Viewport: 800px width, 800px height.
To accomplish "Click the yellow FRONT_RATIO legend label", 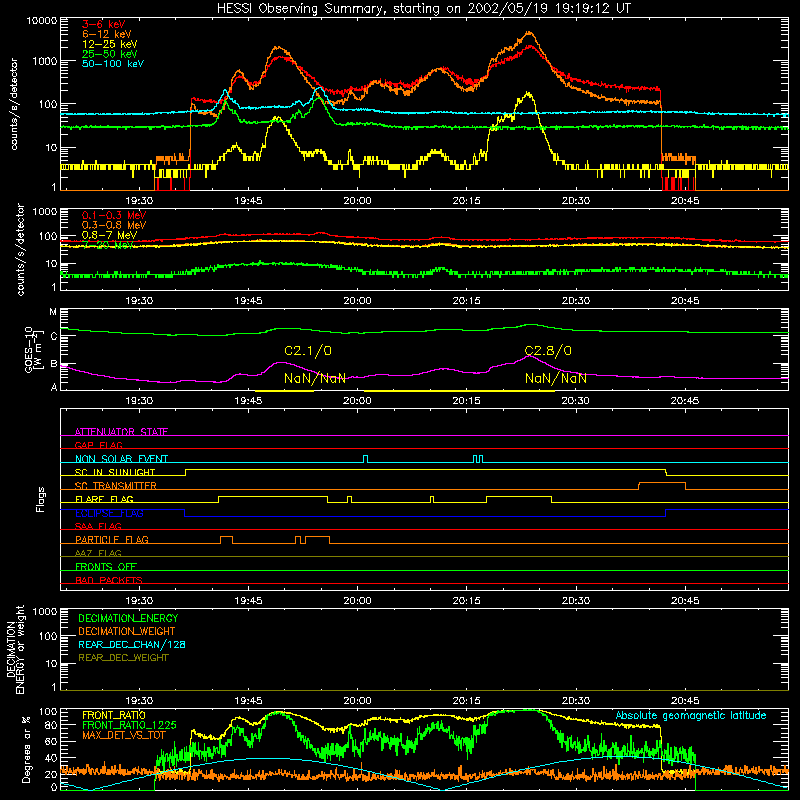I will click(x=114, y=716).
